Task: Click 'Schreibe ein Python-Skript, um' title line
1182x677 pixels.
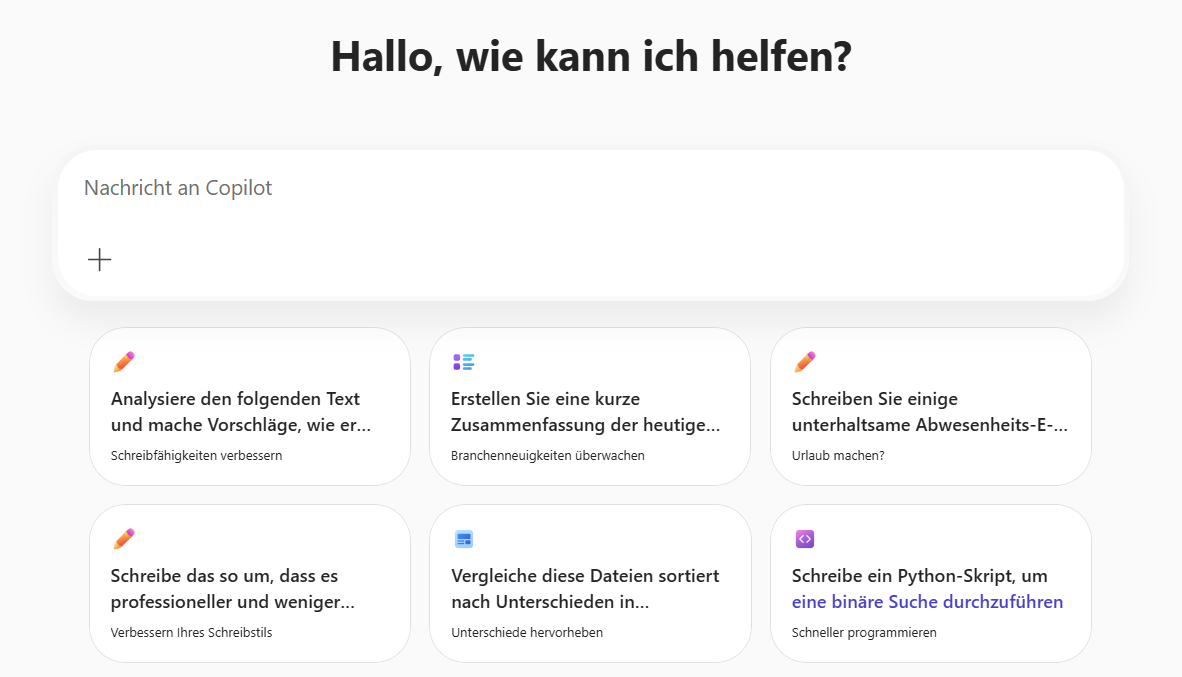Action: pos(920,576)
